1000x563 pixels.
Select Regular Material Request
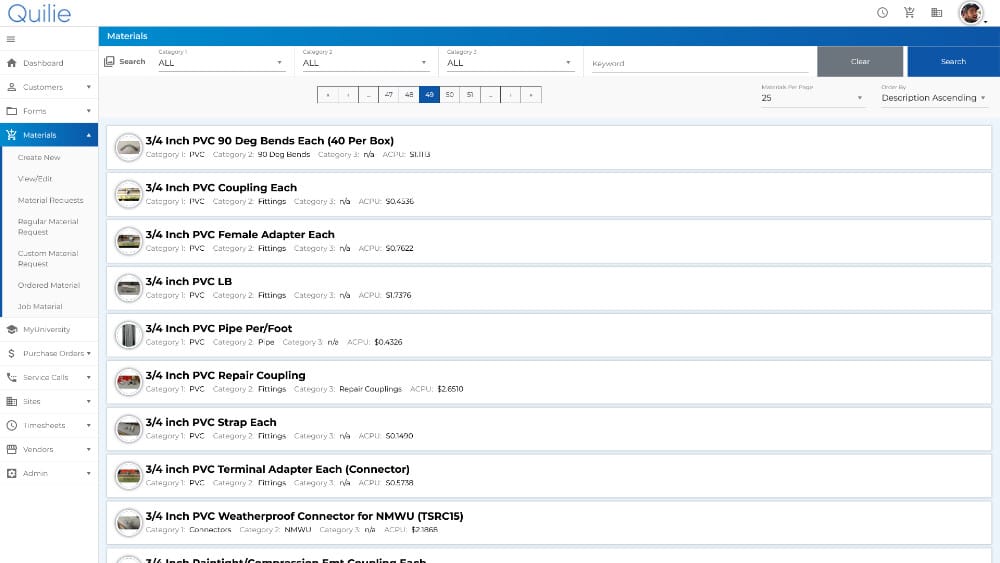click(48, 227)
